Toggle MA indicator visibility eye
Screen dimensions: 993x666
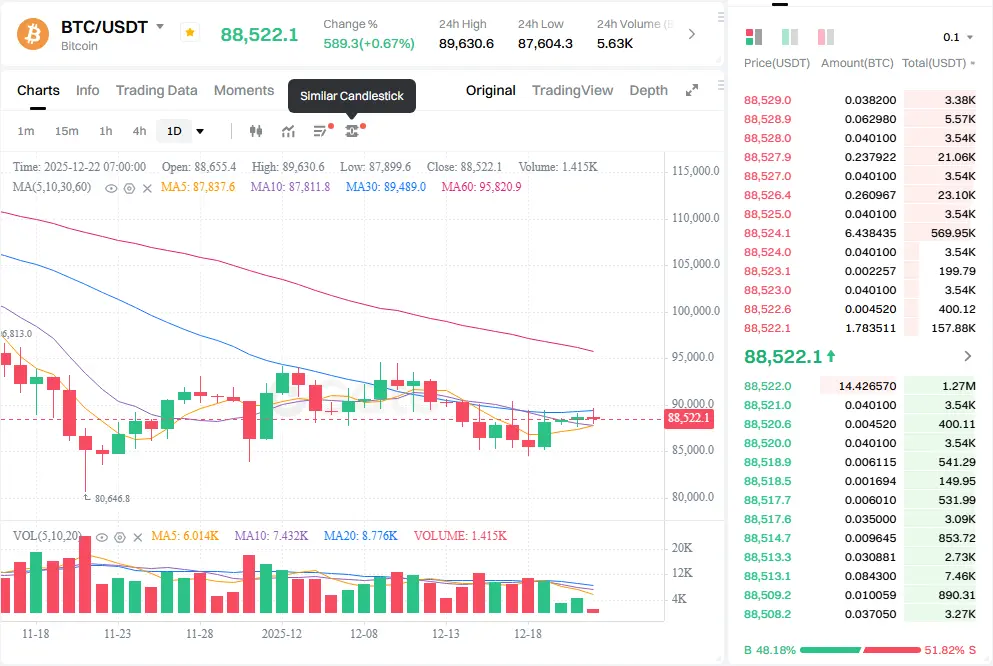click(x=111, y=188)
